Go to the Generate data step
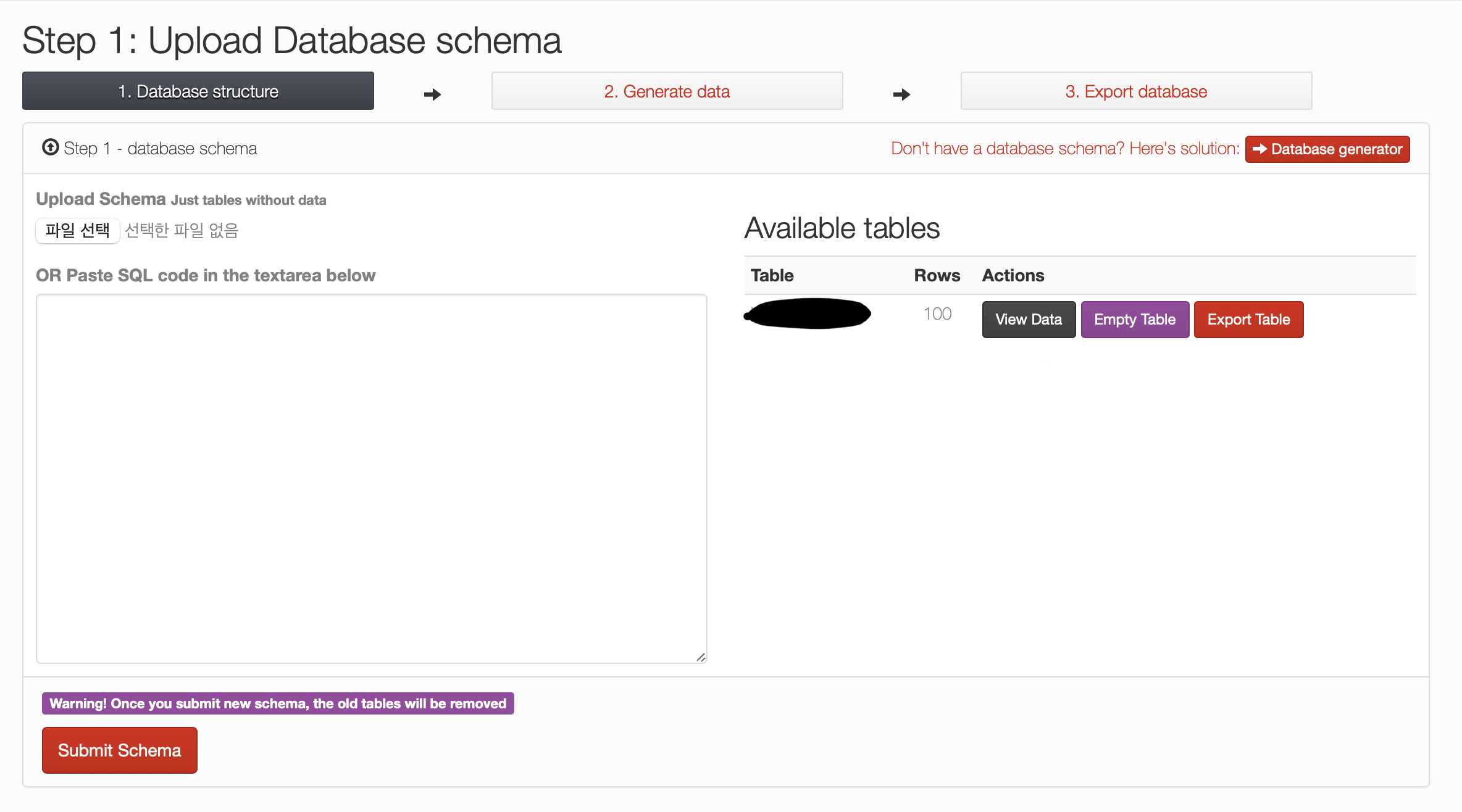 click(667, 91)
